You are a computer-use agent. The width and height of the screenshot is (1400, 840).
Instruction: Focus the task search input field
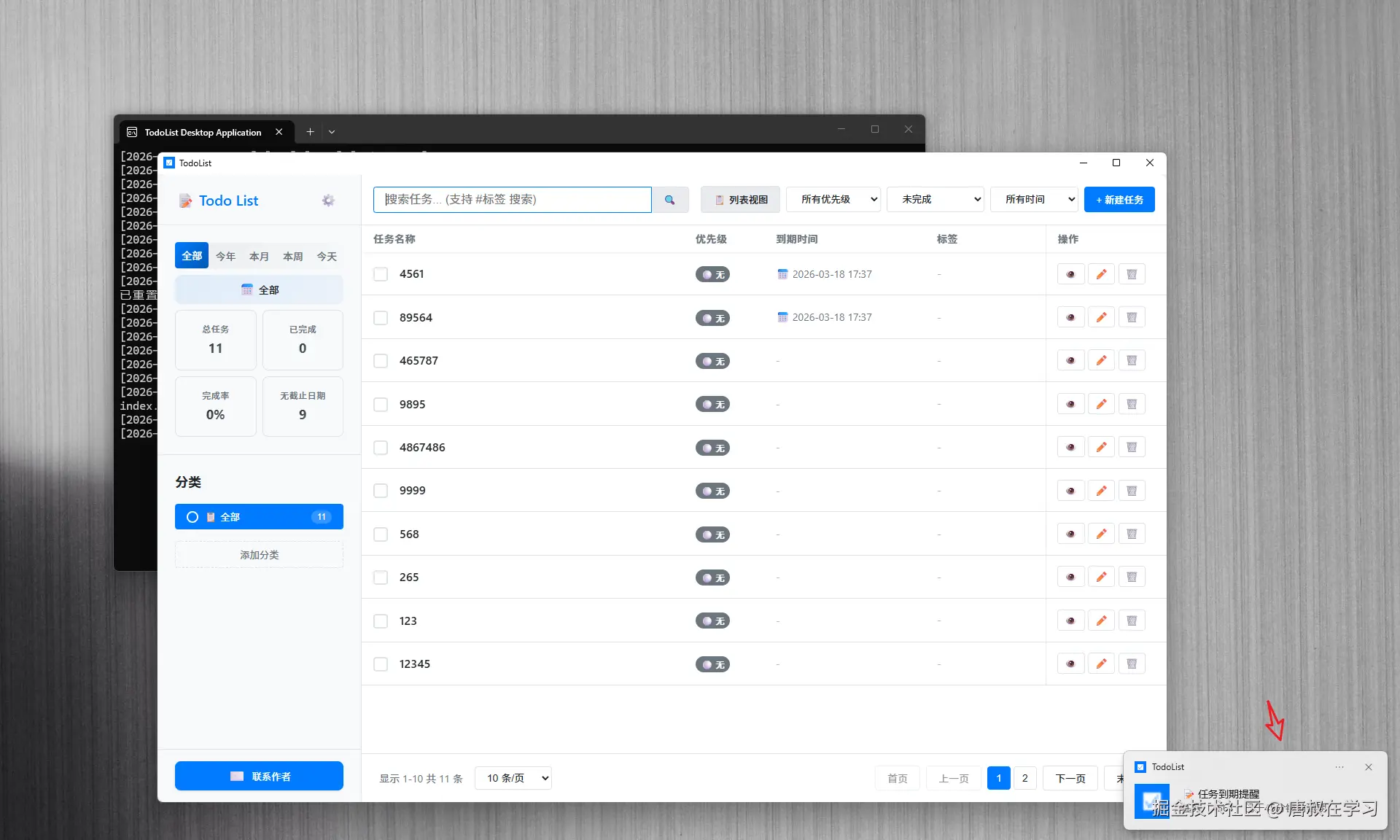coord(512,200)
